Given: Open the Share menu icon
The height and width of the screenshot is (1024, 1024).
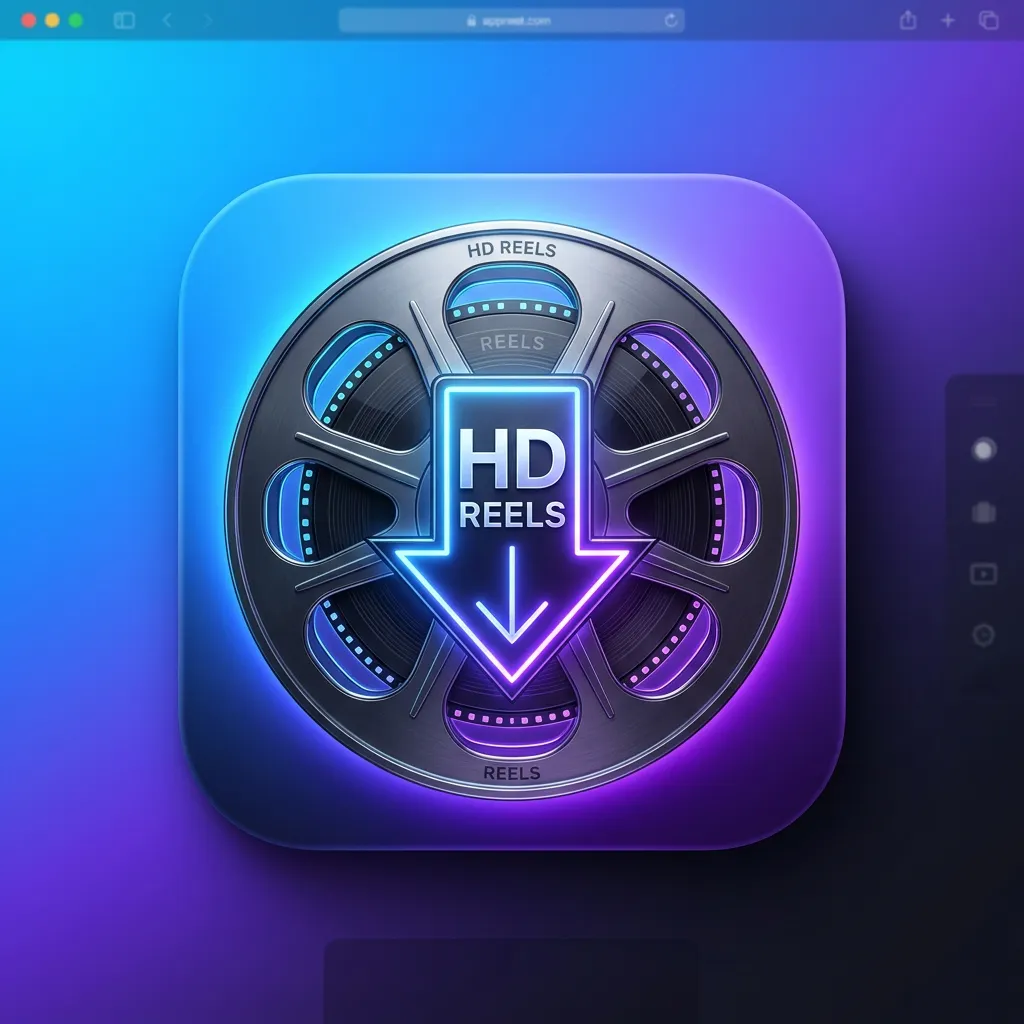Looking at the screenshot, I should tap(908, 20).
